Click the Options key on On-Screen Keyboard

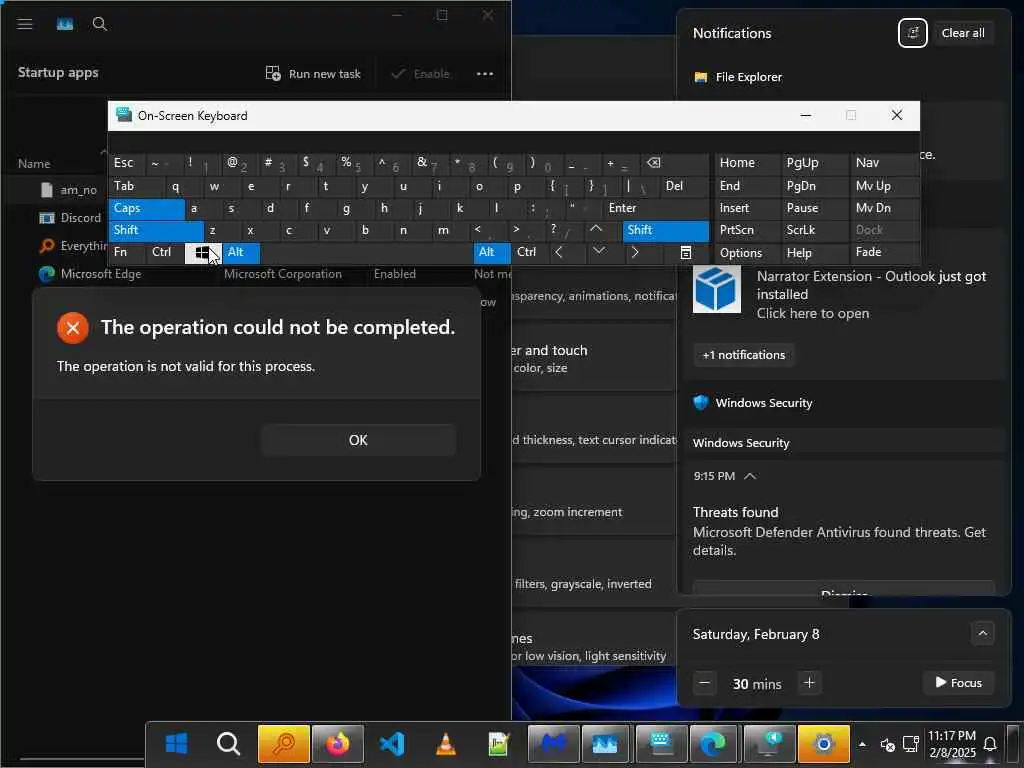click(x=747, y=253)
